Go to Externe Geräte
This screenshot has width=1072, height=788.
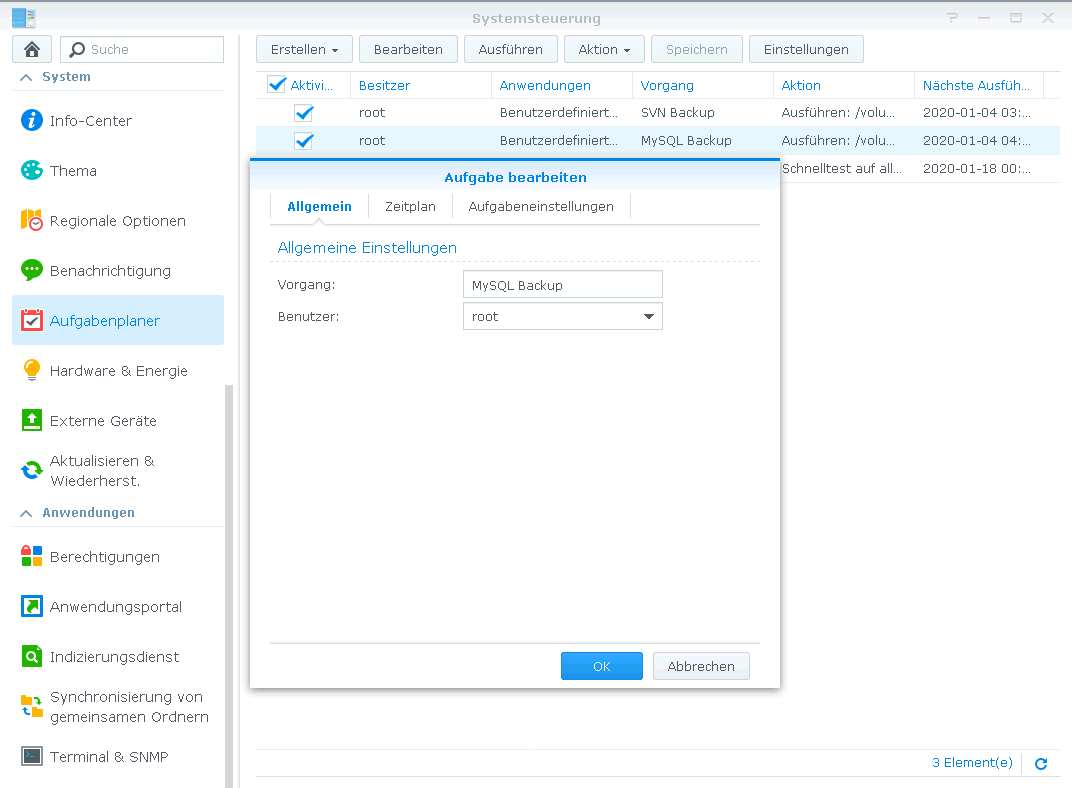click(x=103, y=421)
